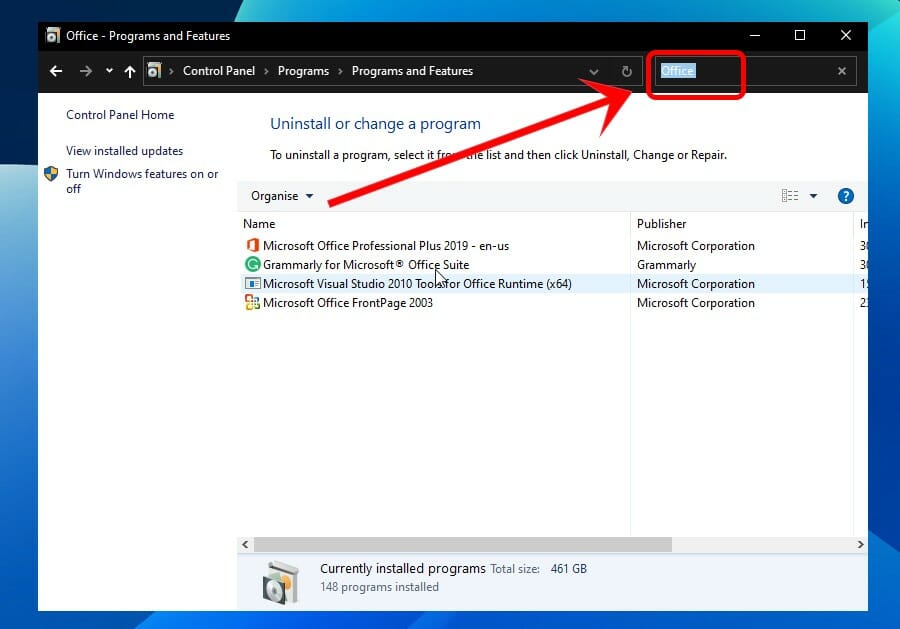Clear the search box with the X
This screenshot has height=629, width=900.
(x=842, y=71)
